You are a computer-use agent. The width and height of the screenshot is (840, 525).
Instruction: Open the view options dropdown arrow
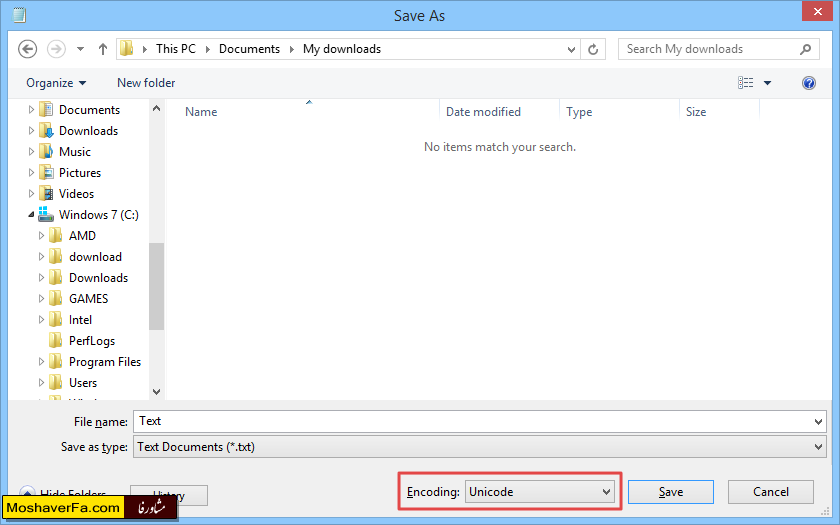click(x=767, y=83)
